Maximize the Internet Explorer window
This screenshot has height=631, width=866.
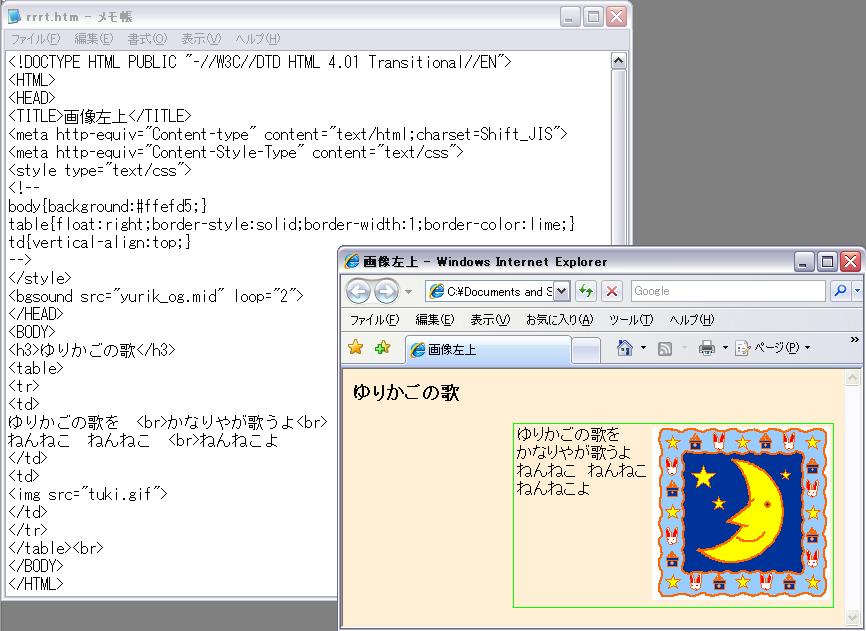click(x=827, y=262)
